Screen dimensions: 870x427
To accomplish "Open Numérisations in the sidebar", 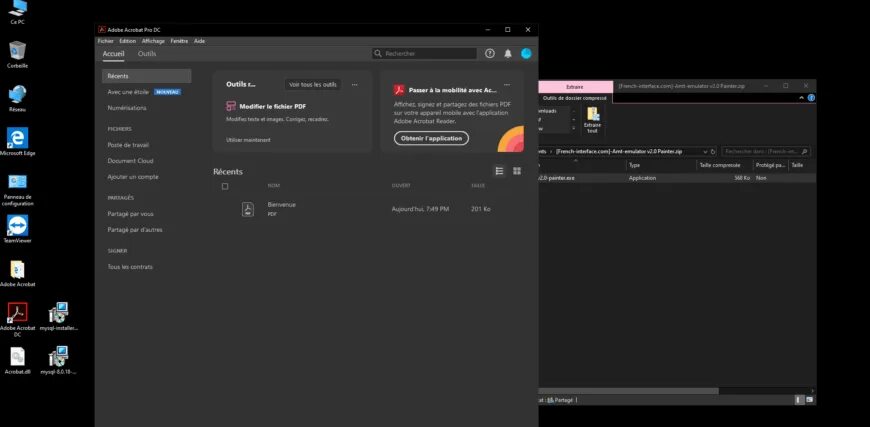I will tap(127, 108).
